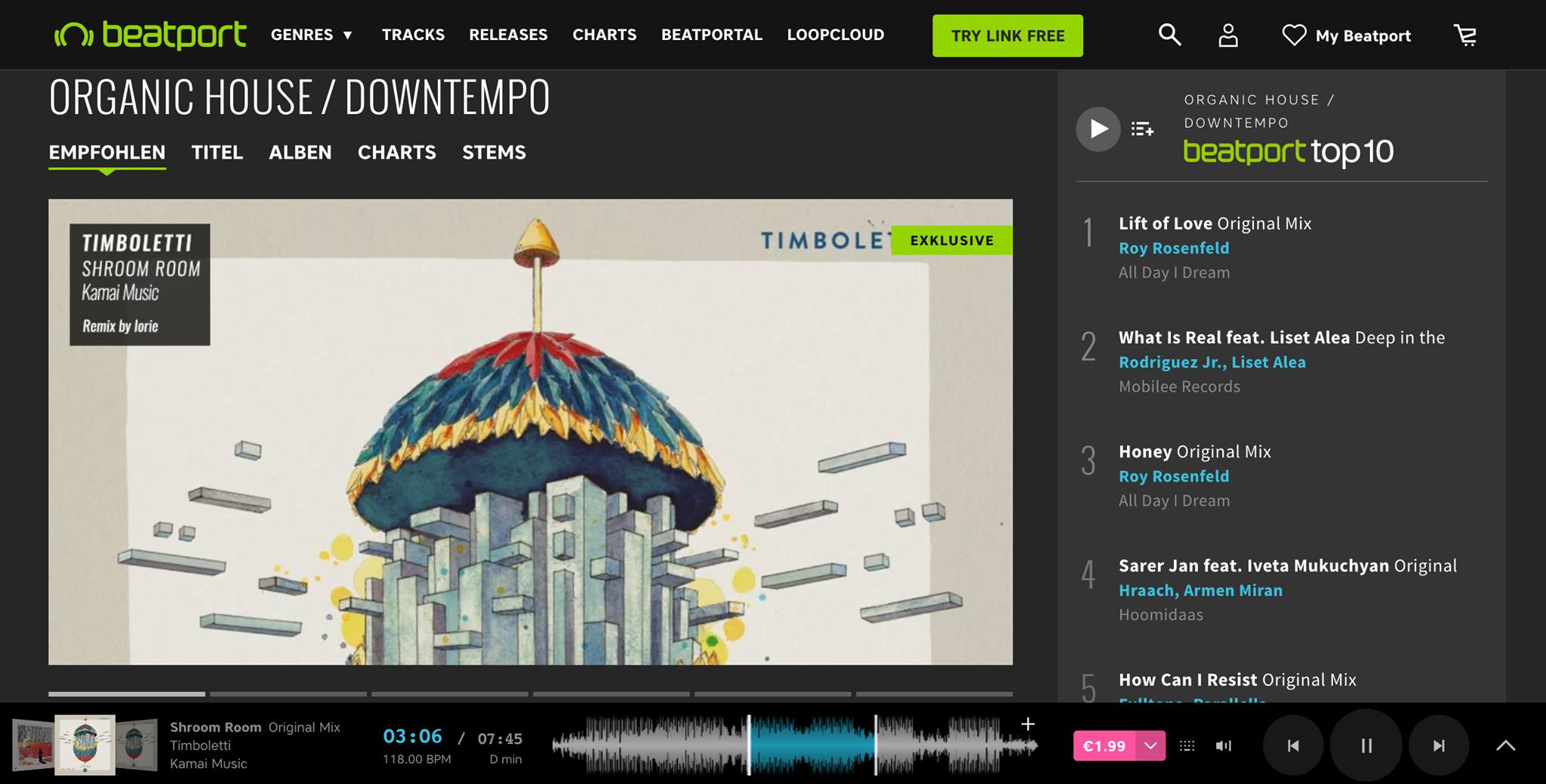Seek within the player waveform
The image size is (1546, 784).
(795, 746)
